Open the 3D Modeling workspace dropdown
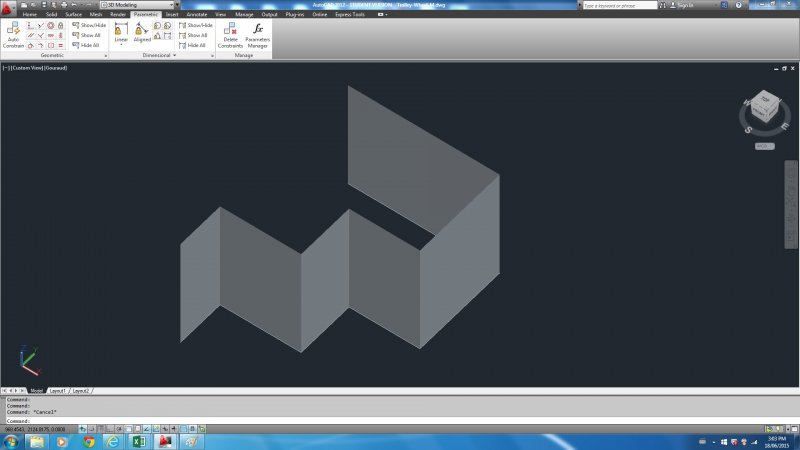 (x=137, y=5)
